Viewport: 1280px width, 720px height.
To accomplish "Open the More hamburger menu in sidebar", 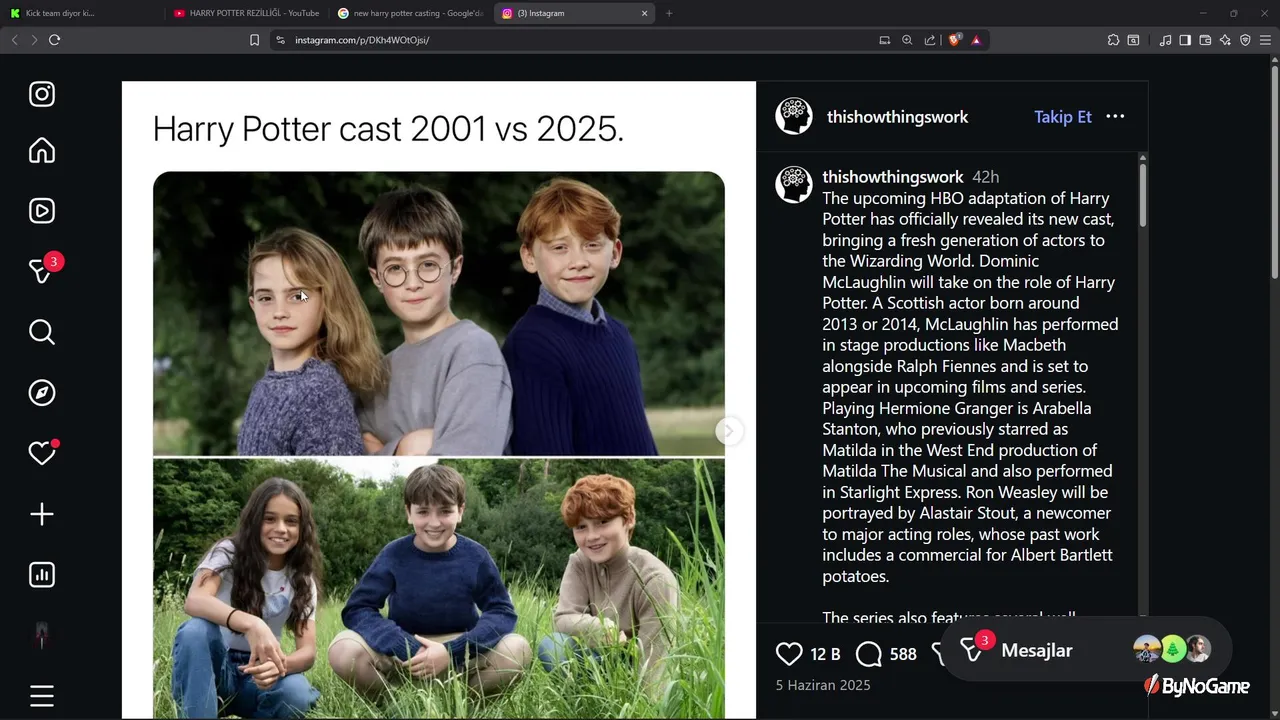I will pyautogui.click(x=42, y=696).
